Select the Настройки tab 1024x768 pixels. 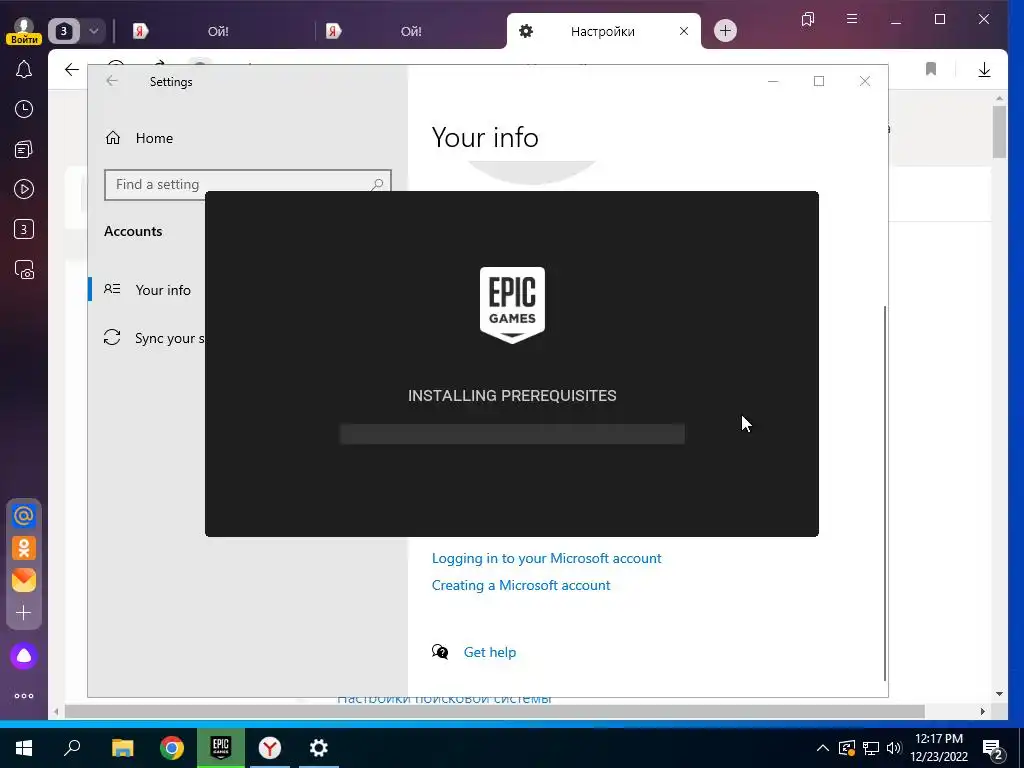[x=603, y=31]
